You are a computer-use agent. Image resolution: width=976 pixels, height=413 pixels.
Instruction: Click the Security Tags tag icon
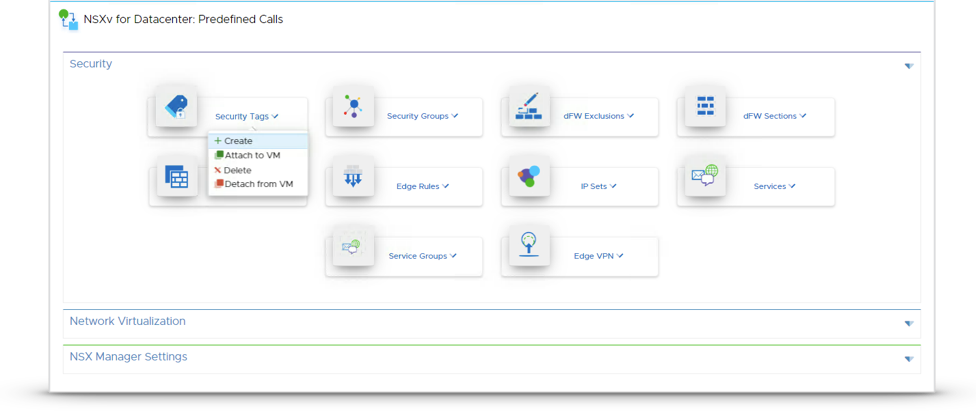(x=176, y=107)
